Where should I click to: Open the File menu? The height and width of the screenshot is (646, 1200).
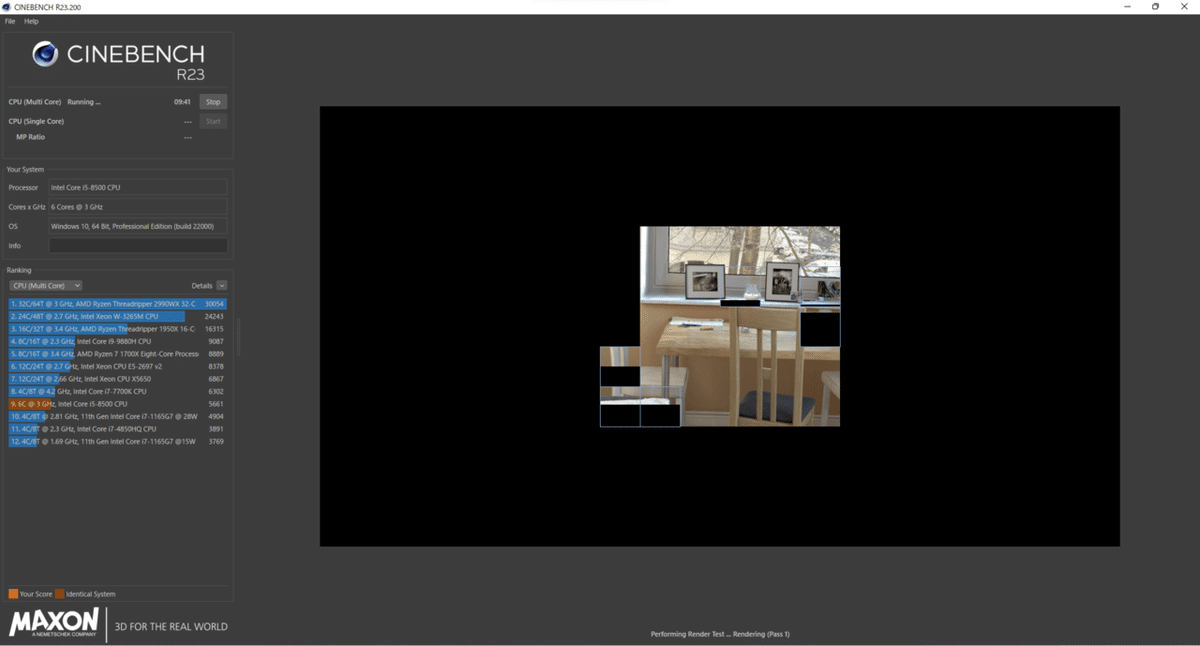click(10, 21)
